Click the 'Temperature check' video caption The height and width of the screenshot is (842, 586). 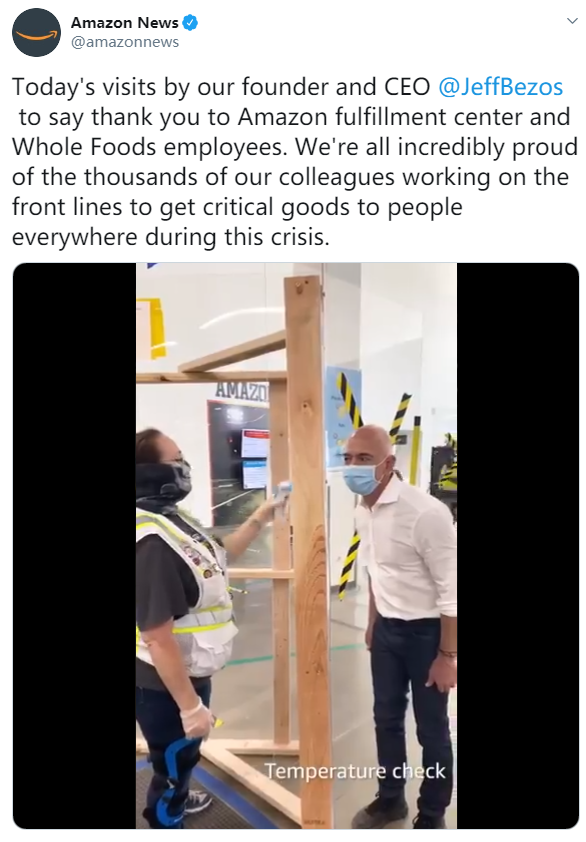(x=355, y=771)
